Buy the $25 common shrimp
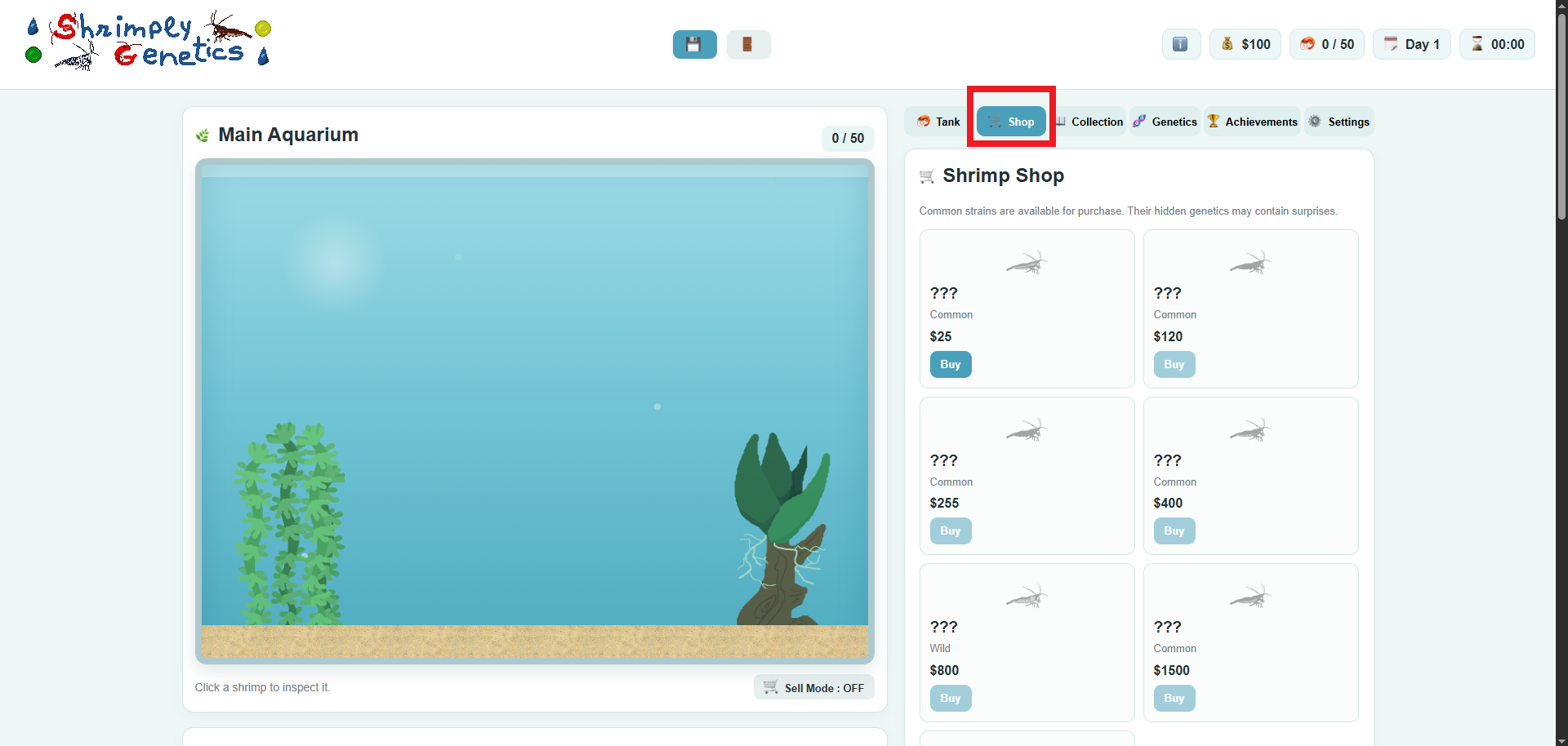Image resolution: width=1568 pixels, height=746 pixels. [951, 365]
